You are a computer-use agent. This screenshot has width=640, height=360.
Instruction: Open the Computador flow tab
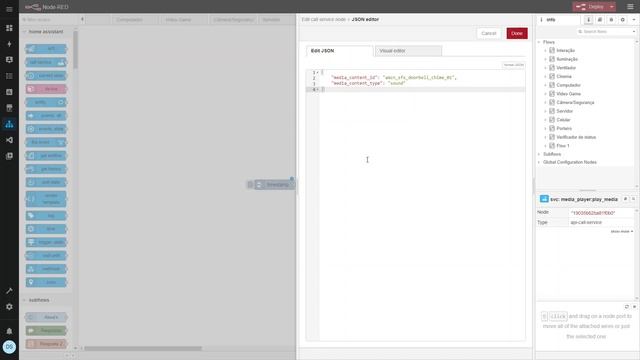135,20
